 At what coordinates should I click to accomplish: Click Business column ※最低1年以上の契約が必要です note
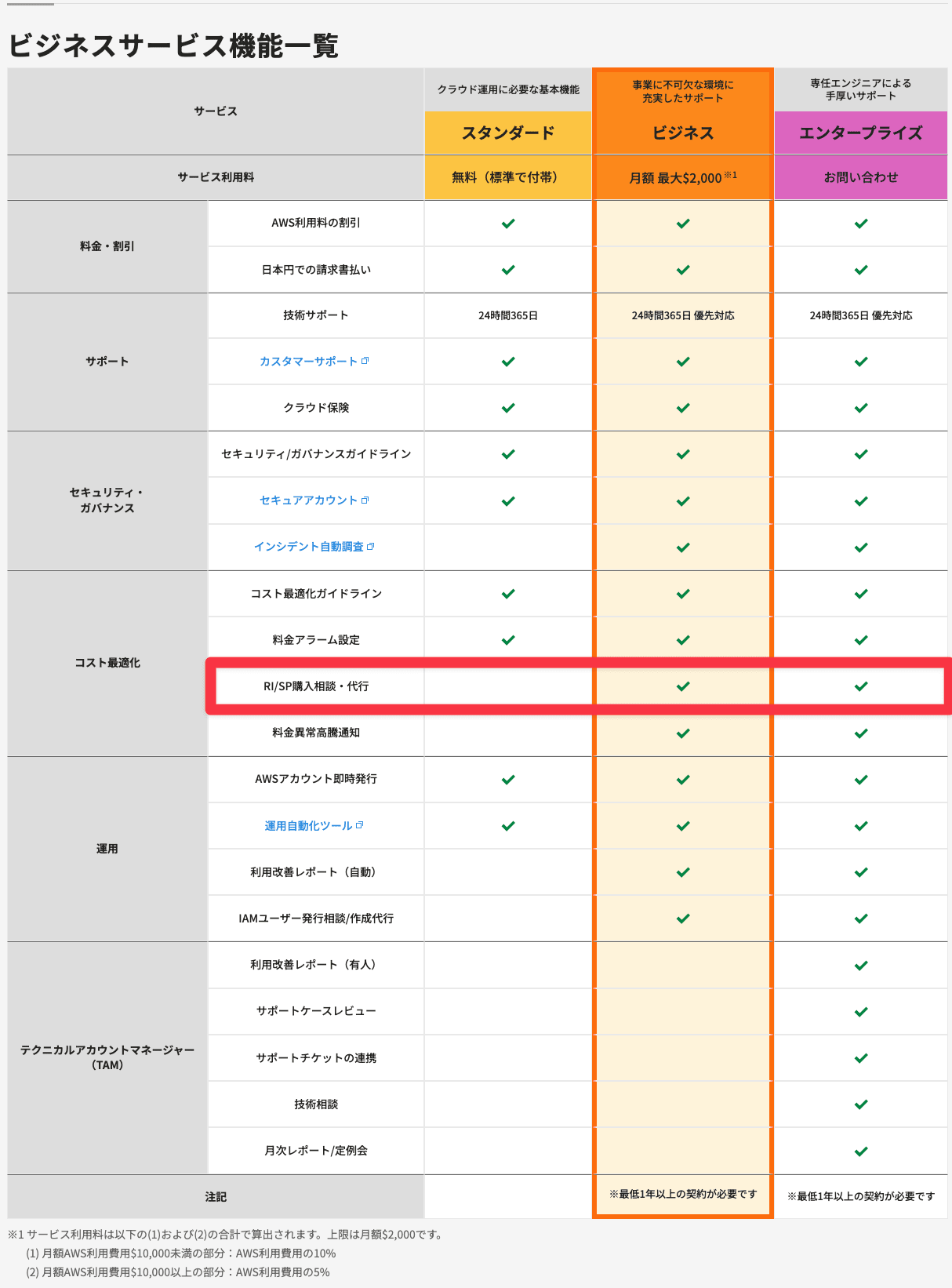tap(683, 1194)
